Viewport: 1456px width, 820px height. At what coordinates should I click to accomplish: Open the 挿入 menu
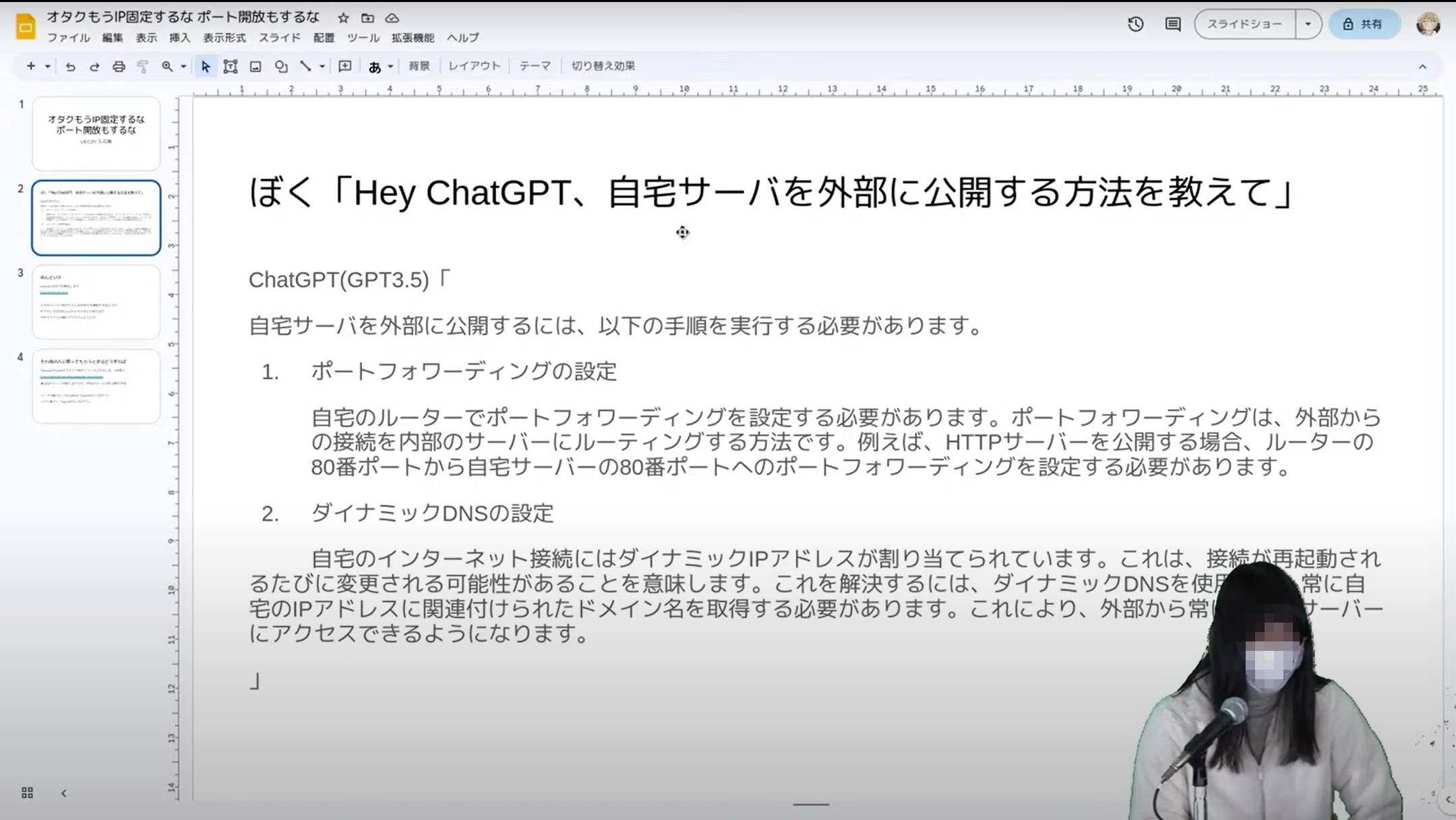pos(180,38)
